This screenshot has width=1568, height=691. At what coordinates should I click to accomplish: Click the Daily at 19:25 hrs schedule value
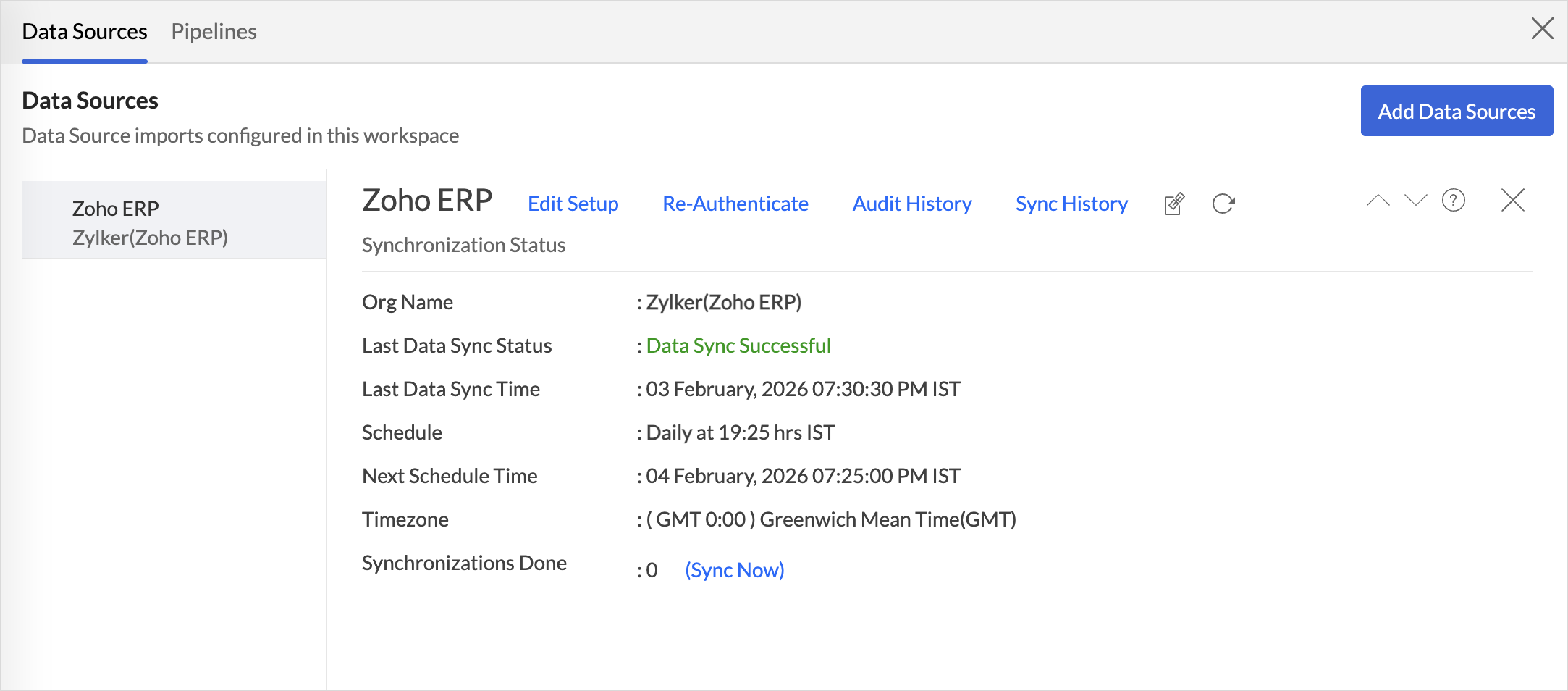click(740, 433)
